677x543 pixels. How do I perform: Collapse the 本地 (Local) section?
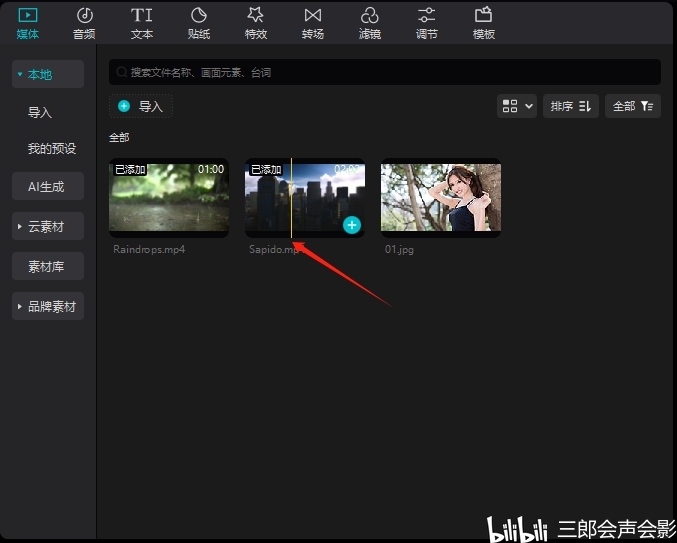point(48,74)
